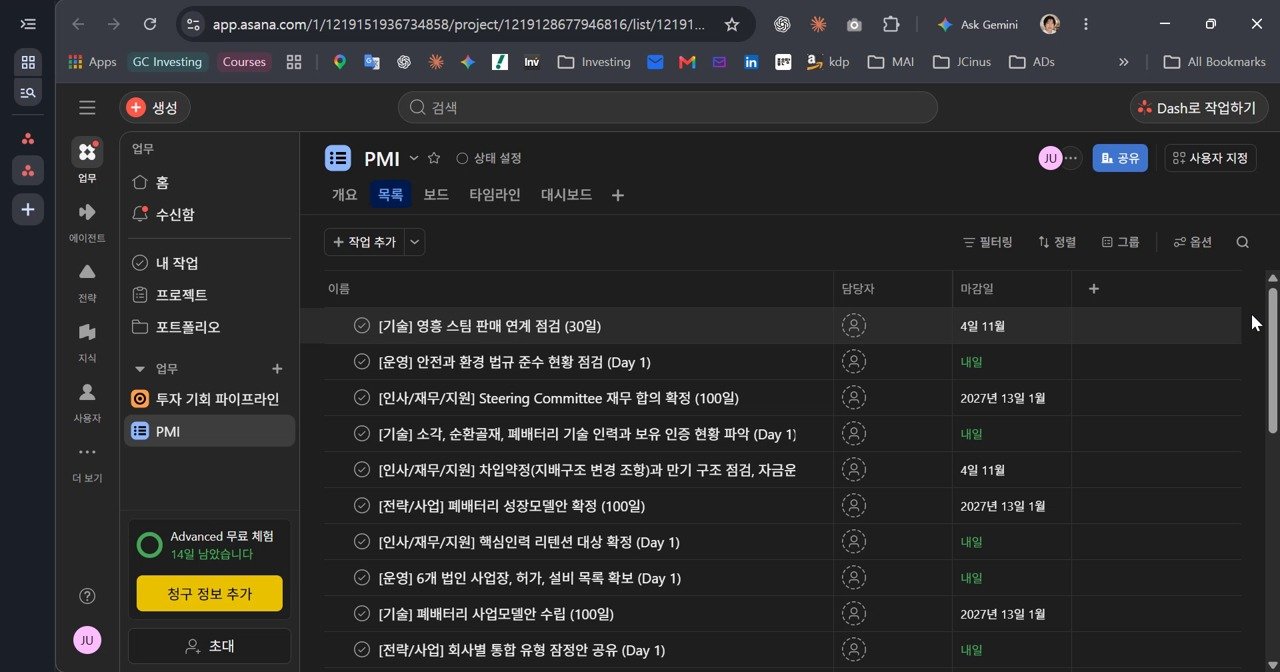The image size is (1280, 672).
Task: Click the JU profile avatar at bottom left
Action: [87, 640]
